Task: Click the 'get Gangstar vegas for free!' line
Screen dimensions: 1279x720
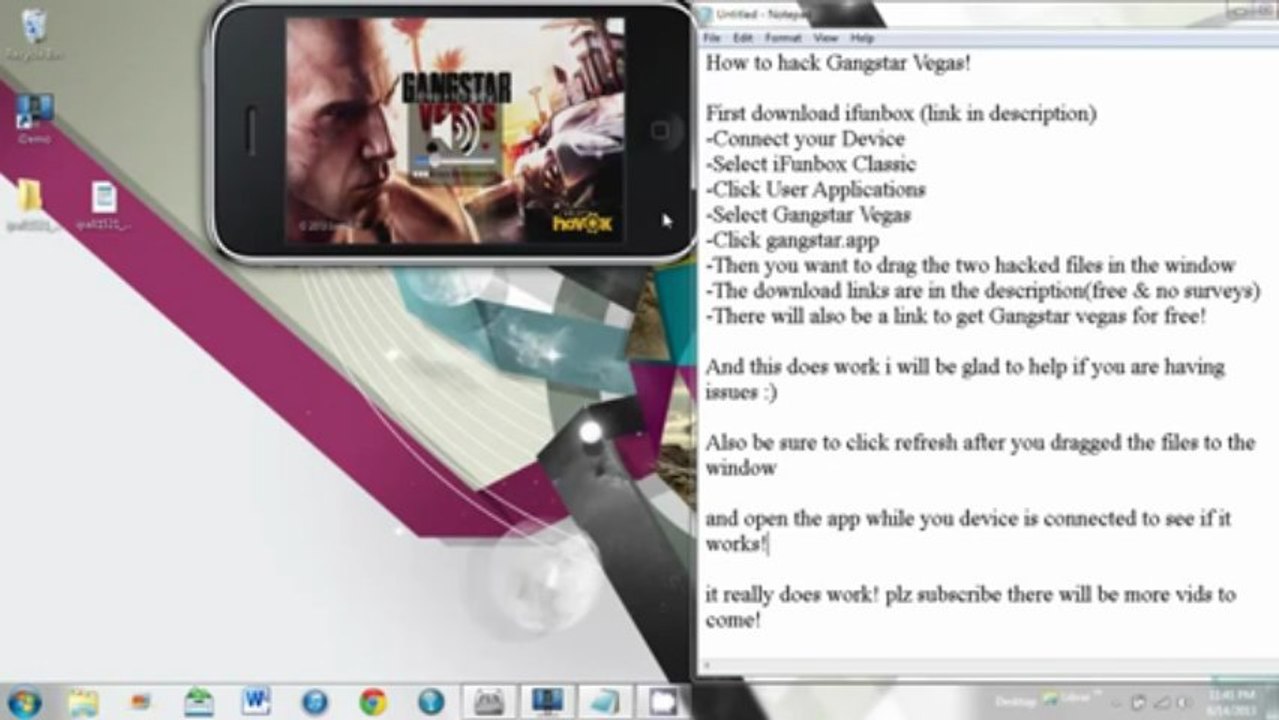Action: [x=956, y=316]
